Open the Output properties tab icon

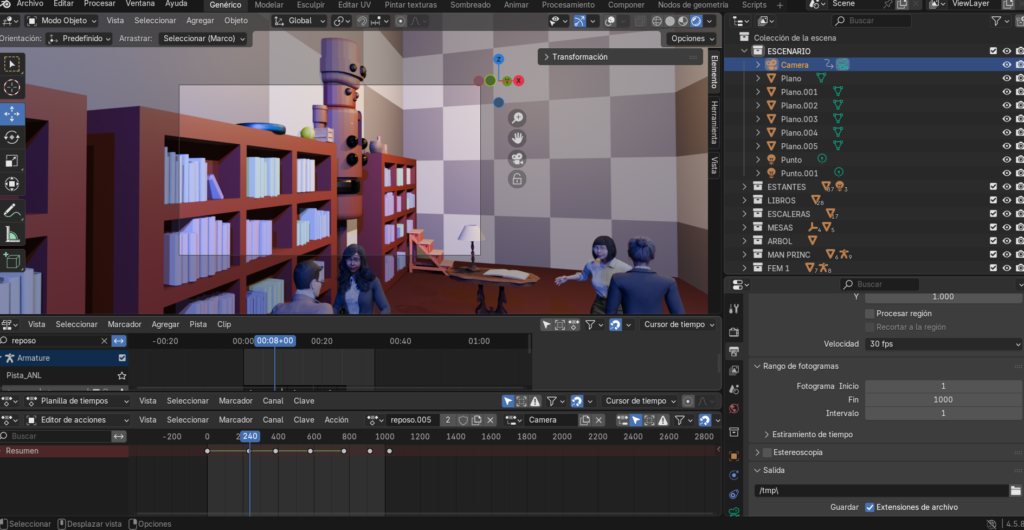click(733, 352)
